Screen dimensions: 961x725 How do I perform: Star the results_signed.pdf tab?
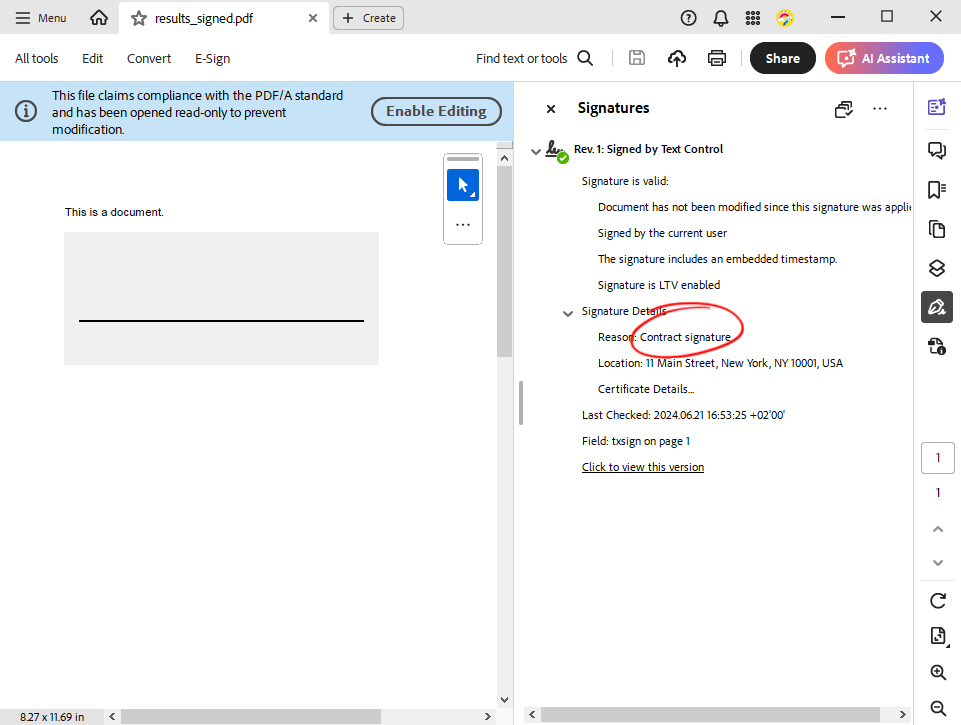pos(139,18)
